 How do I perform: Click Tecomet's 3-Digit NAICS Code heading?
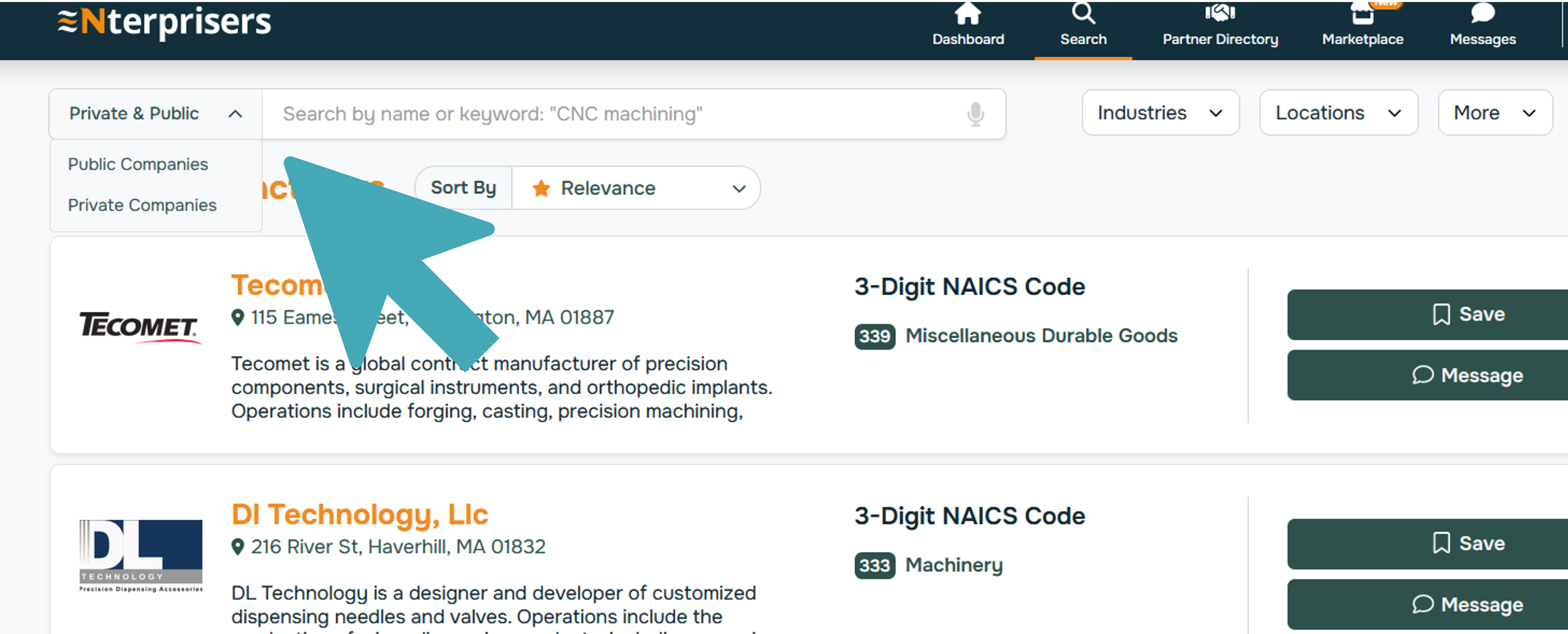coord(969,287)
